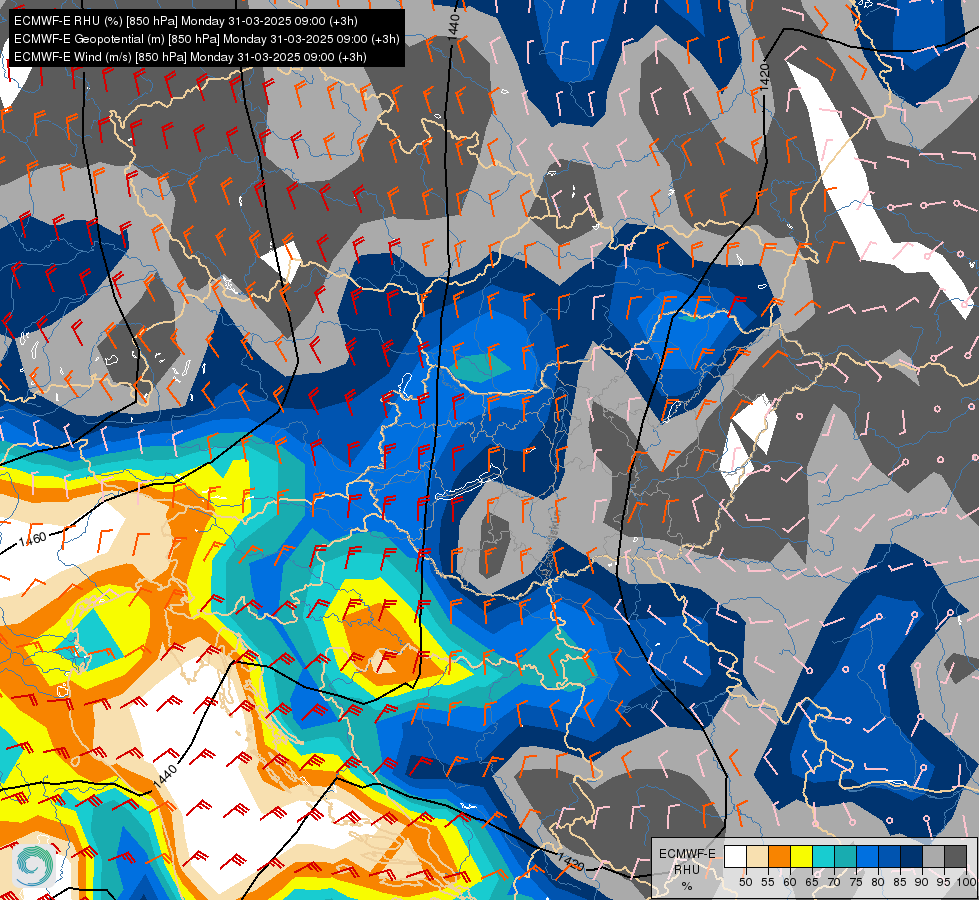The width and height of the screenshot is (979, 900).
Task: Click the legend tick value 90
Action: point(922,882)
